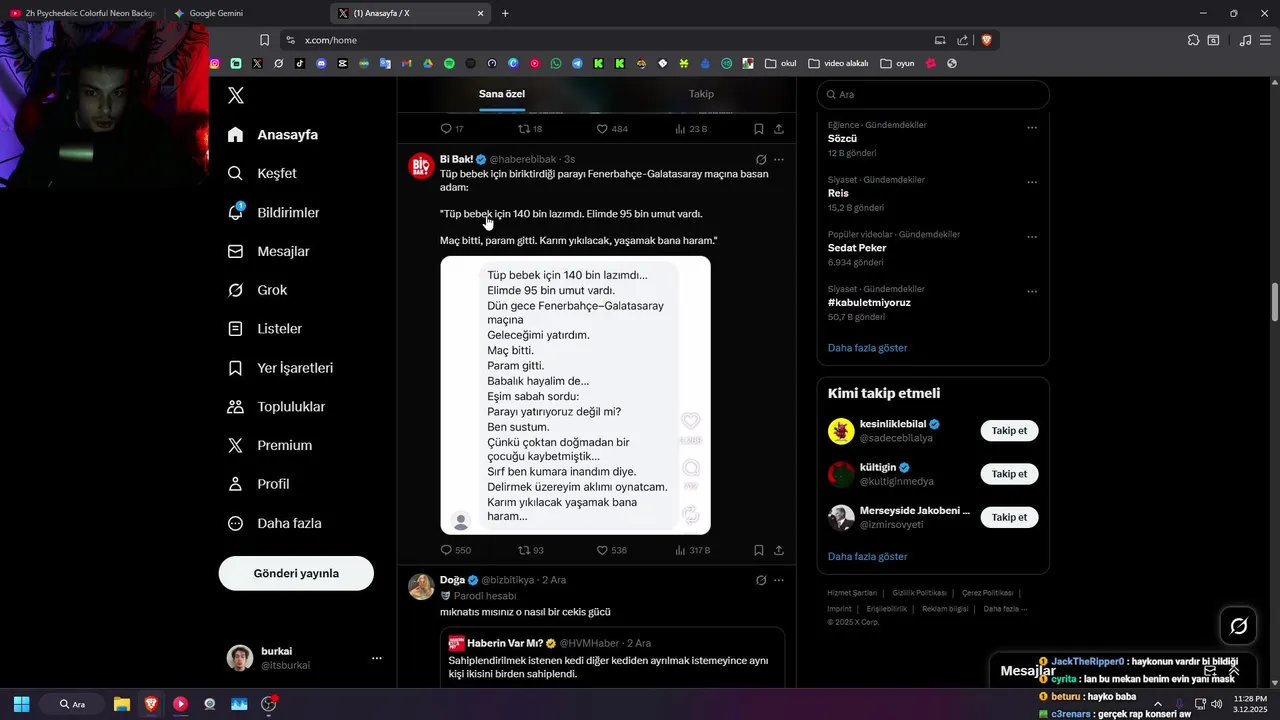Bookmark the Bi Bak! post
The image size is (1280, 720).
pyautogui.click(x=759, y=550)
